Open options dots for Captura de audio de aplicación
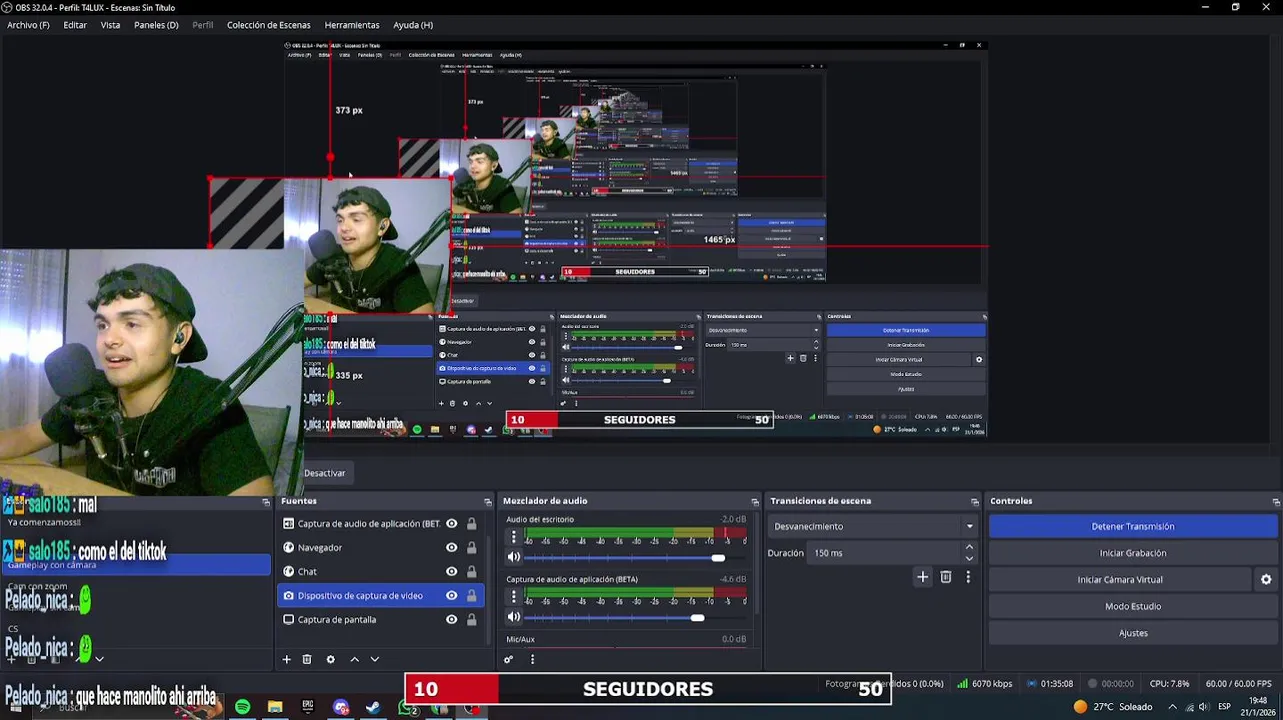Viewport: 1283px width, 720px height. pyautogui.click(x=514, y=597)
